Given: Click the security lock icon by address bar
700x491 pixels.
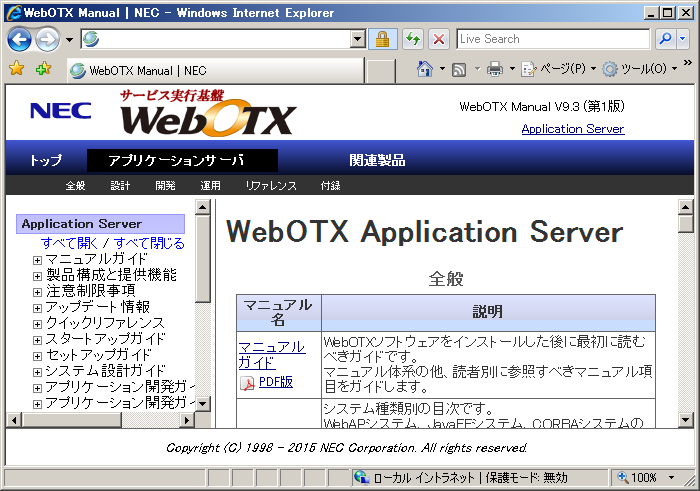Looking at the screenshot, I should point(381,39).
